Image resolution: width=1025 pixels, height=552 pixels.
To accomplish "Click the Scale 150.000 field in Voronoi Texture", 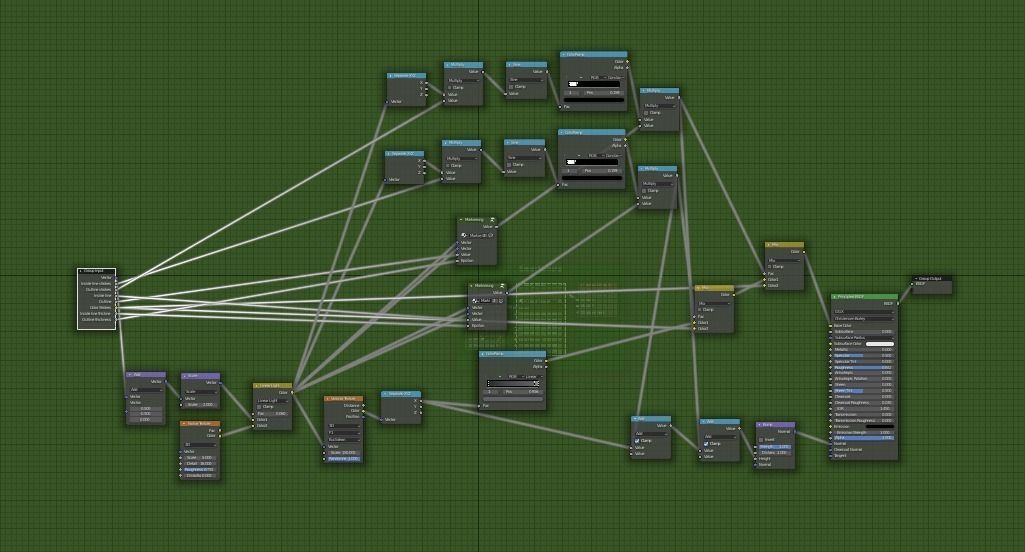I will [344, 453].
